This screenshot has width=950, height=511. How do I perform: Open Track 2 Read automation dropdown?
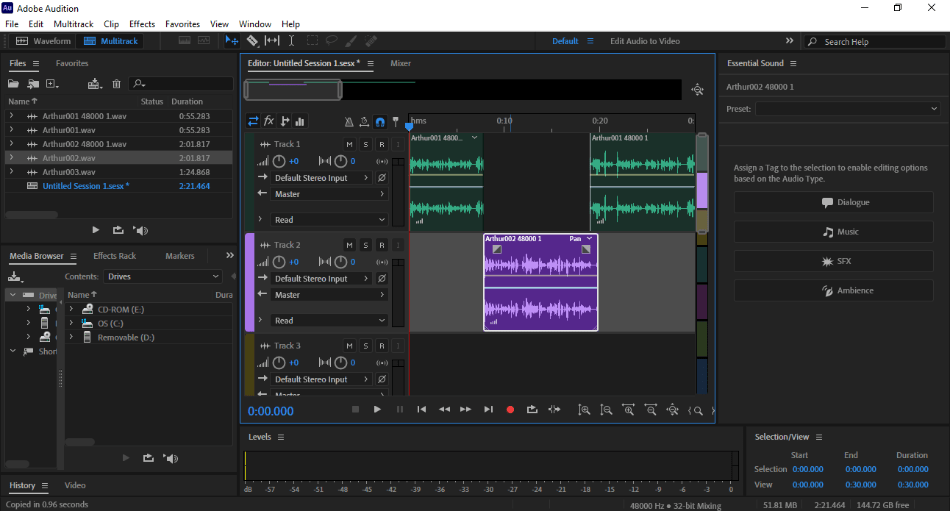point(329,320)
